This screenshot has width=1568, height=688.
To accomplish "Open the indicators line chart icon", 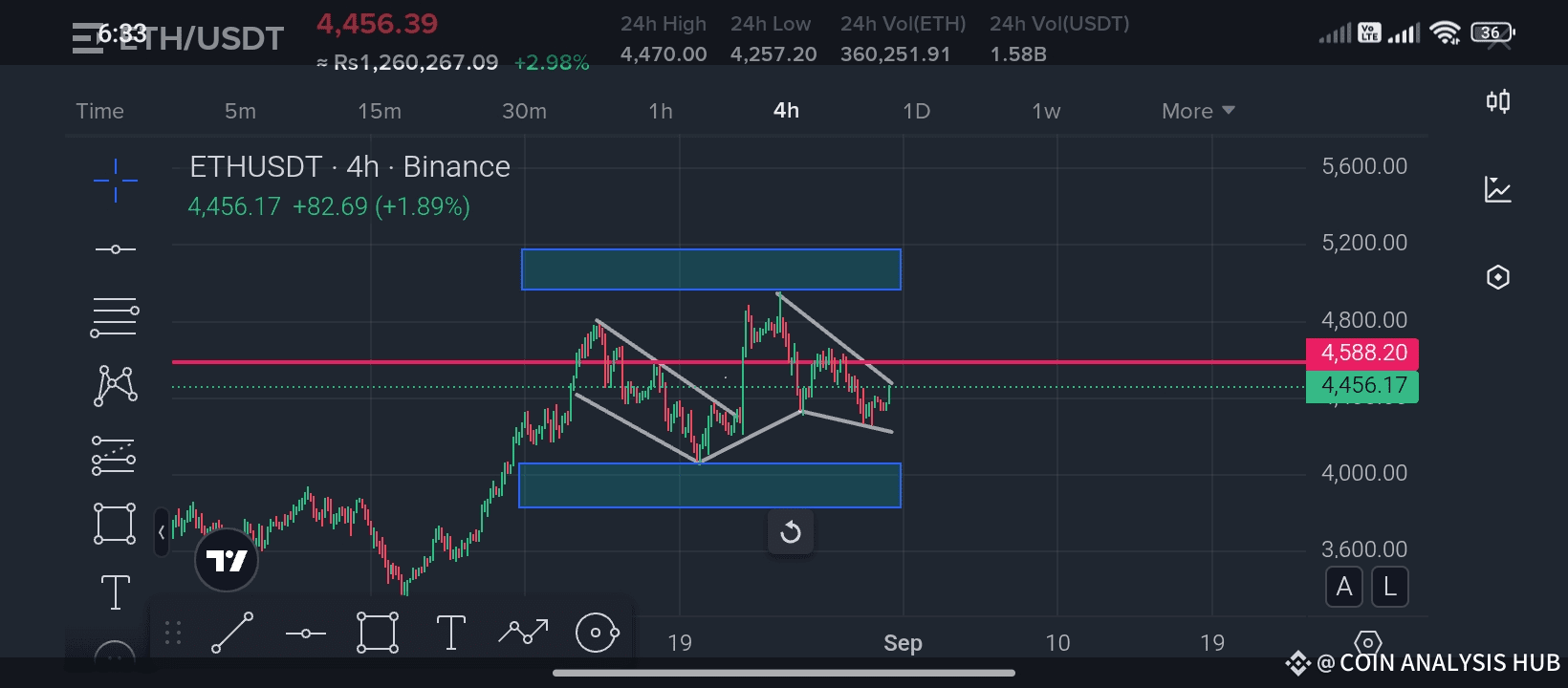I will (x=1498, y=189).
